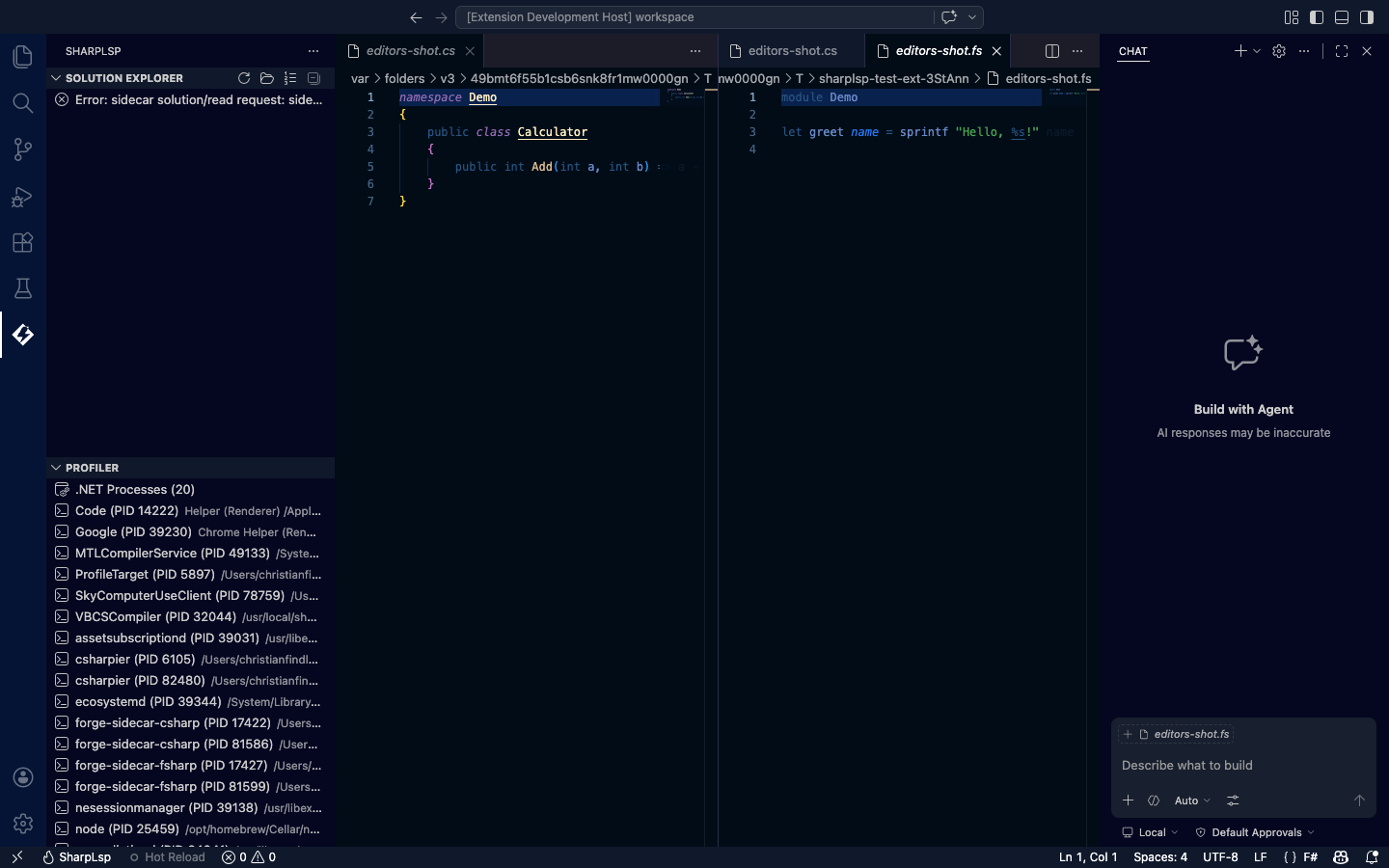The width and height of the screenshot is (1389, 868).
Task: Open errors and warnings count in status bar
Action: click(249, 857)
